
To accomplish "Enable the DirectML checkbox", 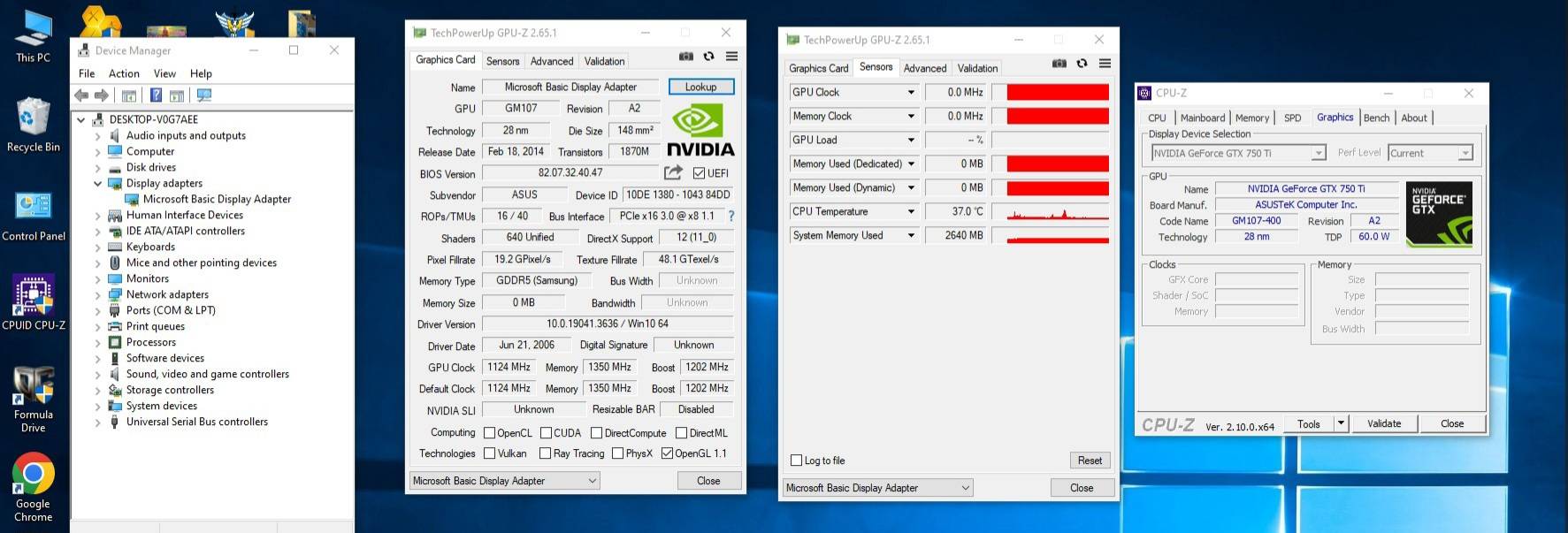I will [x=682, y=433].
